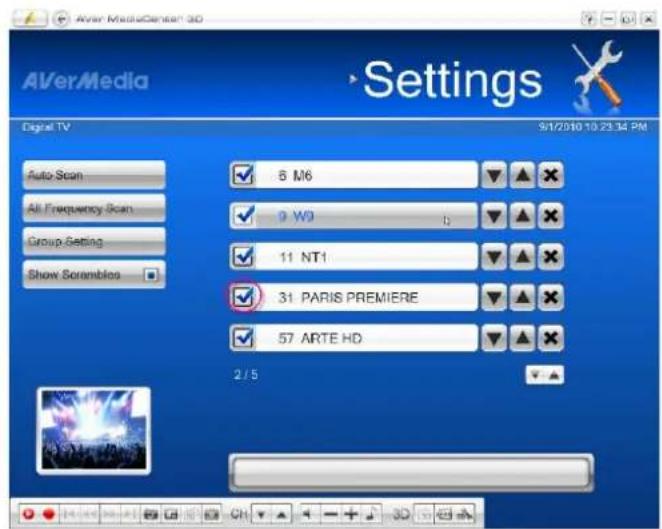Viewport: 662px width, 529px height.
Task: Delete the 9 W9 channel
Action: (x=551, y=216)
